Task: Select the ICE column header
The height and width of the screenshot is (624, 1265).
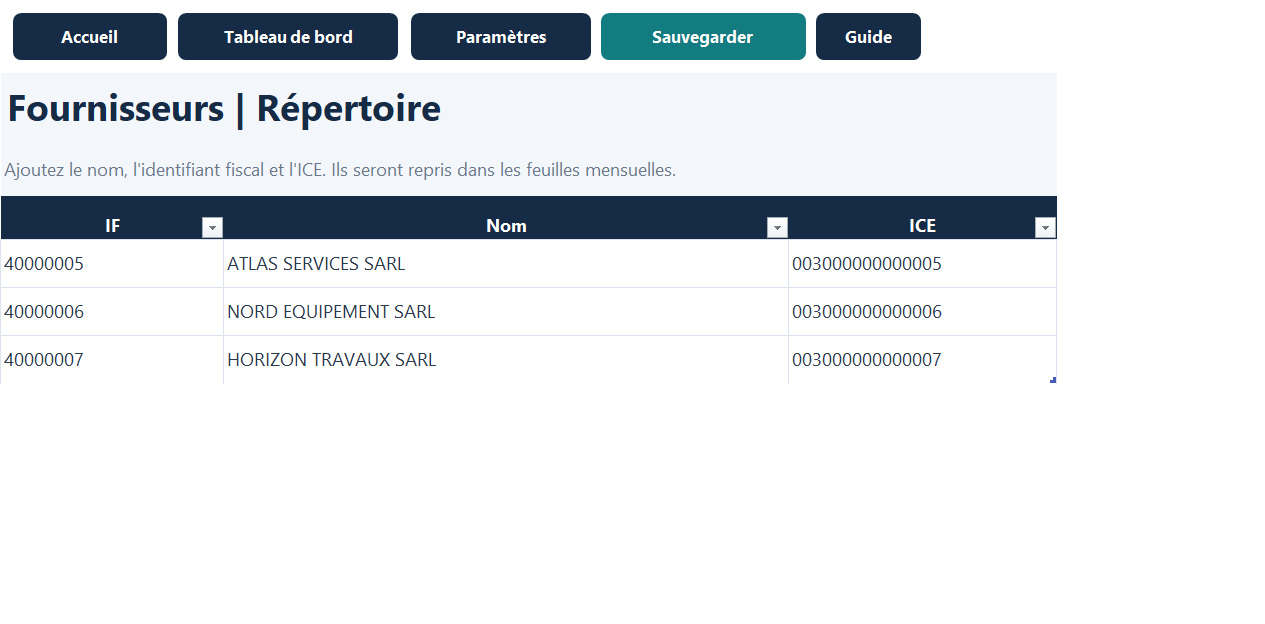Action: 922,218
